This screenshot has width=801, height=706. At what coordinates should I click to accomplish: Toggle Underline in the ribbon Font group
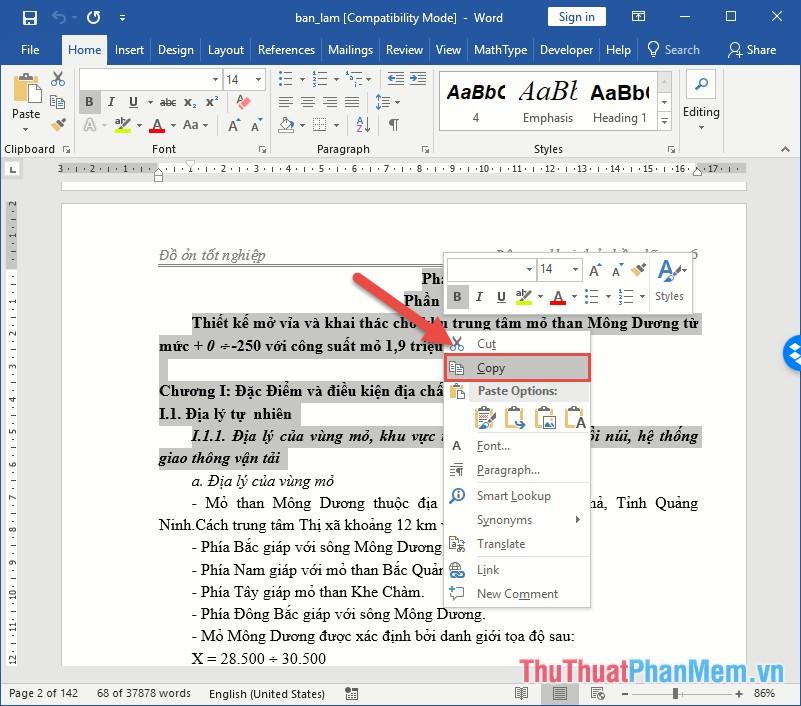point(131,102)
